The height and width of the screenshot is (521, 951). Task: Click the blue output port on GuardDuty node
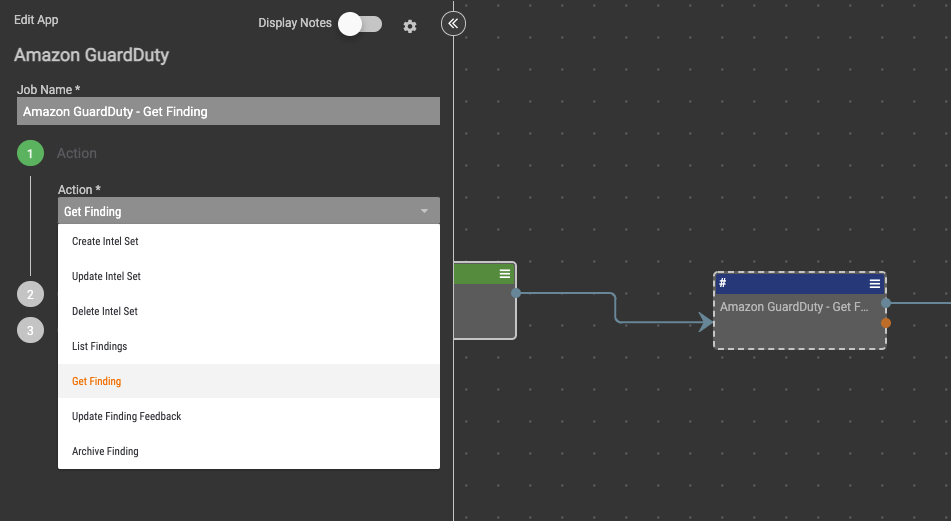(x=886, y=303)
